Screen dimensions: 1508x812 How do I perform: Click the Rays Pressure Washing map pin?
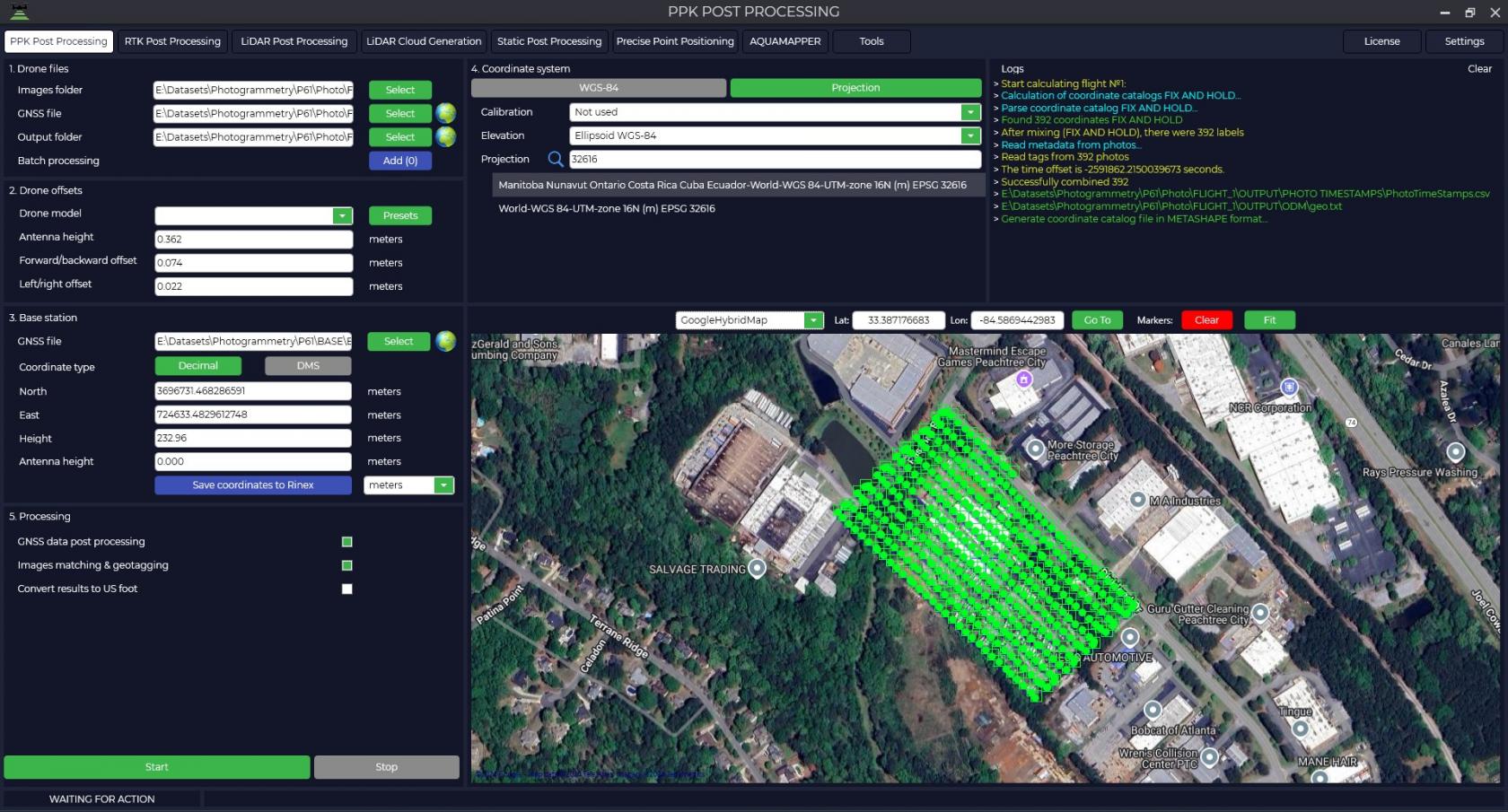pos(1455,451)
